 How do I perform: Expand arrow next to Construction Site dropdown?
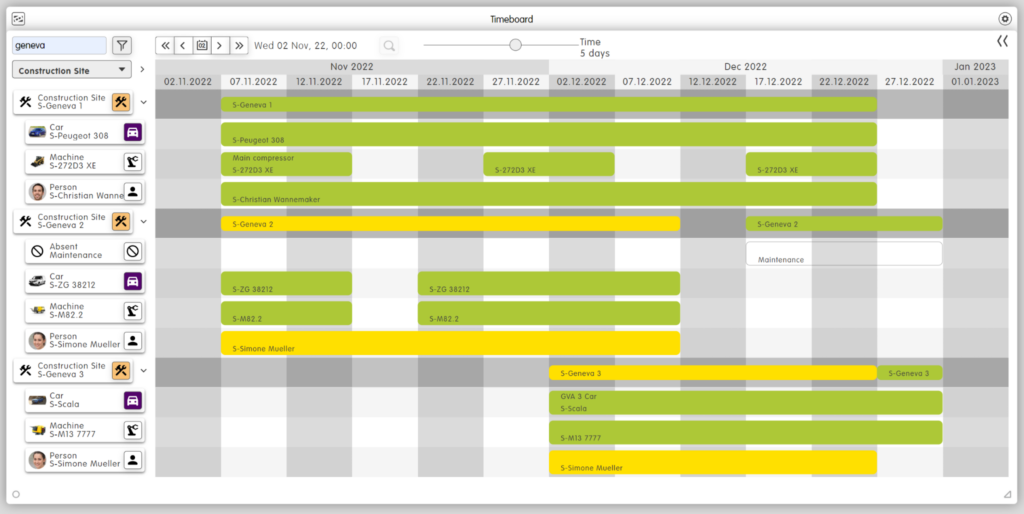tap(142, 70)
